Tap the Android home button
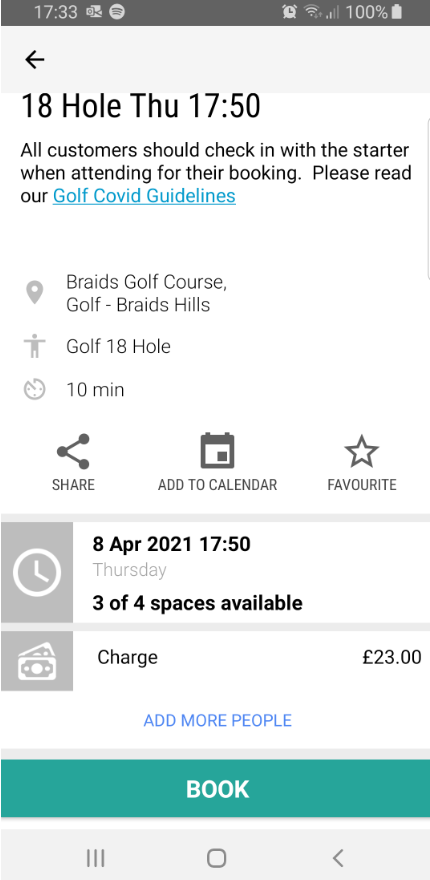This screenshot has width=430, height=880. [x=216, y=858]
